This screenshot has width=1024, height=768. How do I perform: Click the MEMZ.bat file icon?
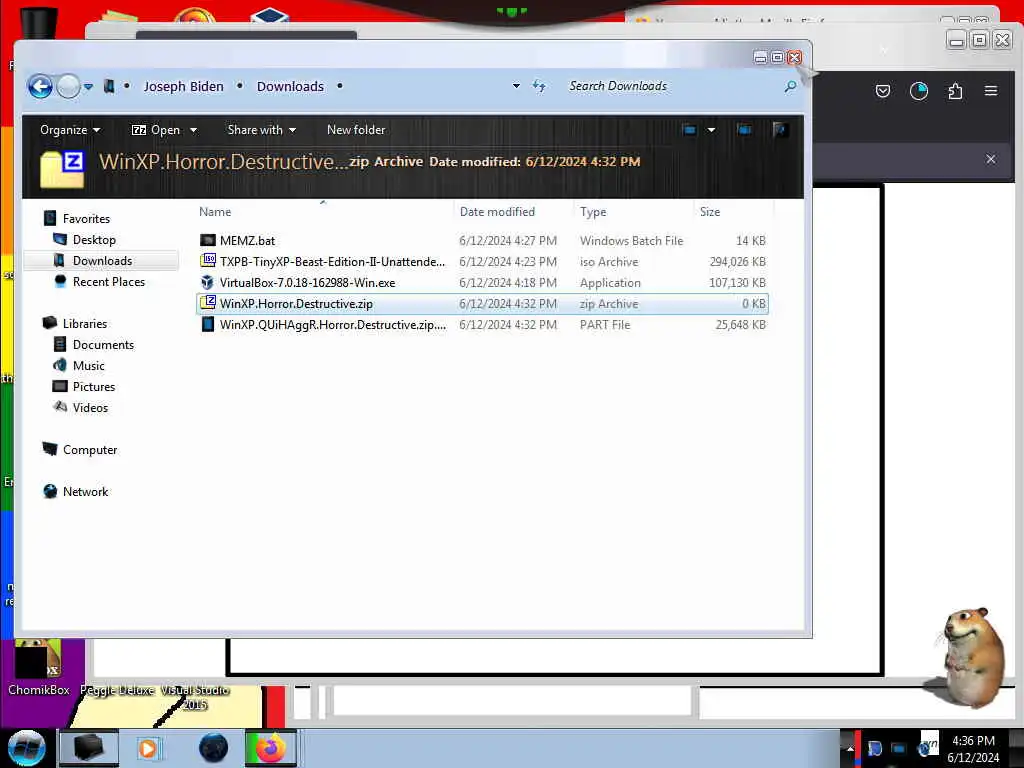208,240
